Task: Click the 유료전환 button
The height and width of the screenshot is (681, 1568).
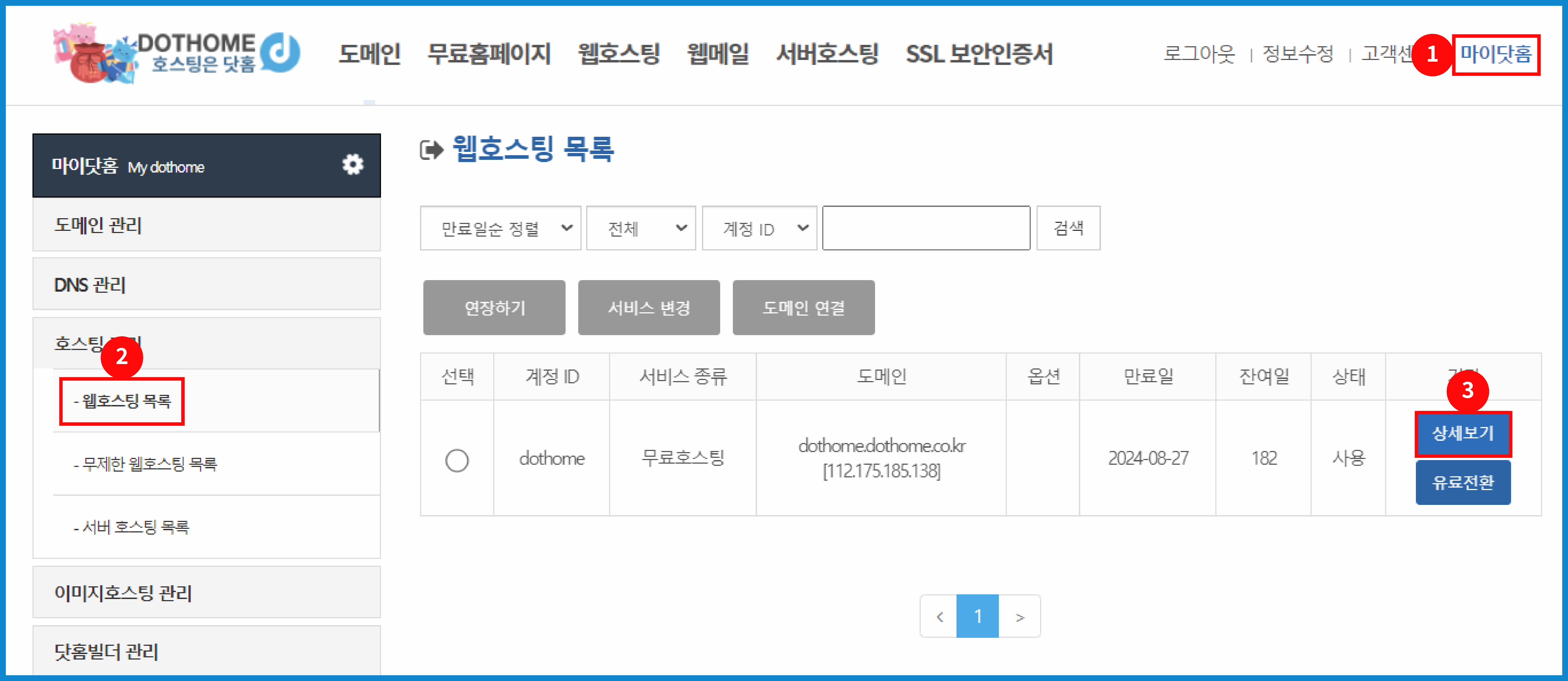Action: (x=1463, y=483)
